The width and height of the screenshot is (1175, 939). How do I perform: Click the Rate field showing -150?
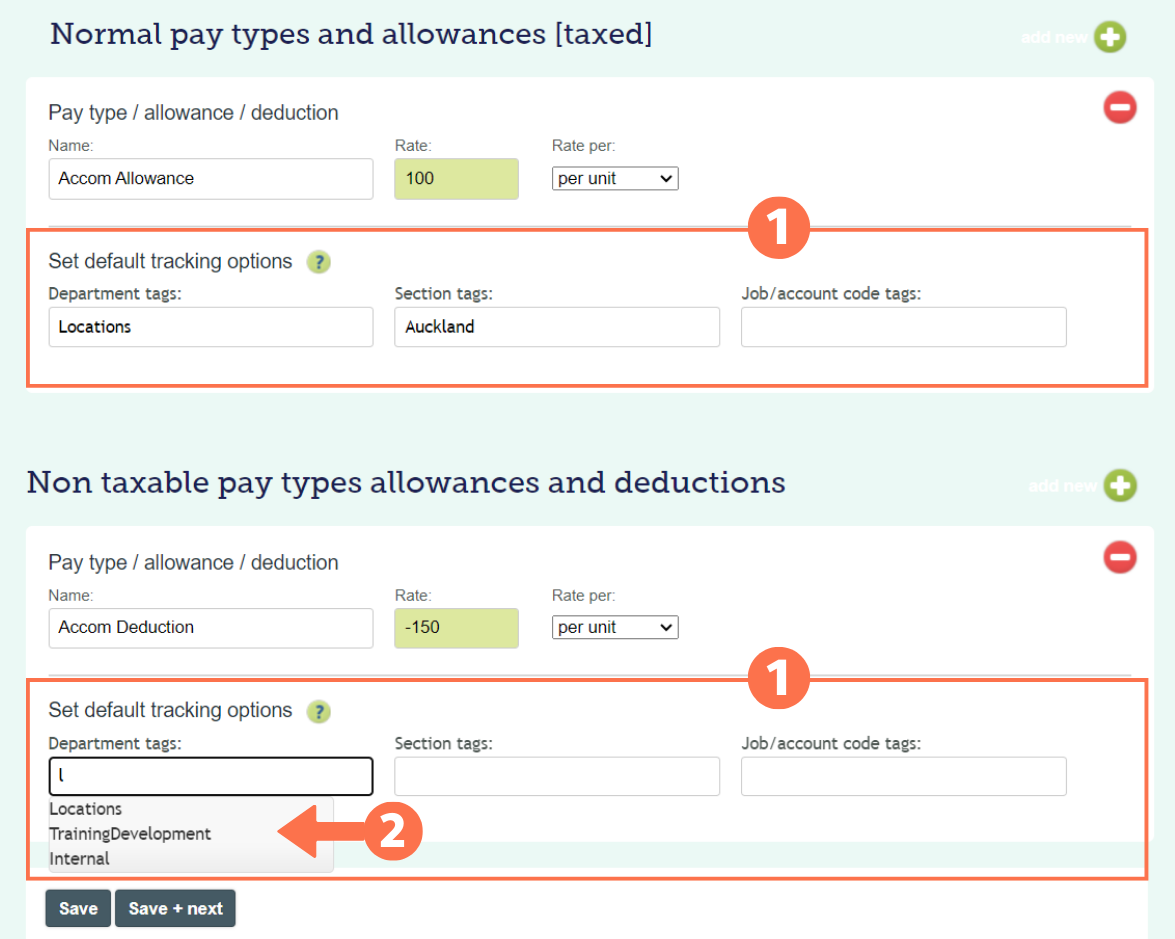coord(456,627)
